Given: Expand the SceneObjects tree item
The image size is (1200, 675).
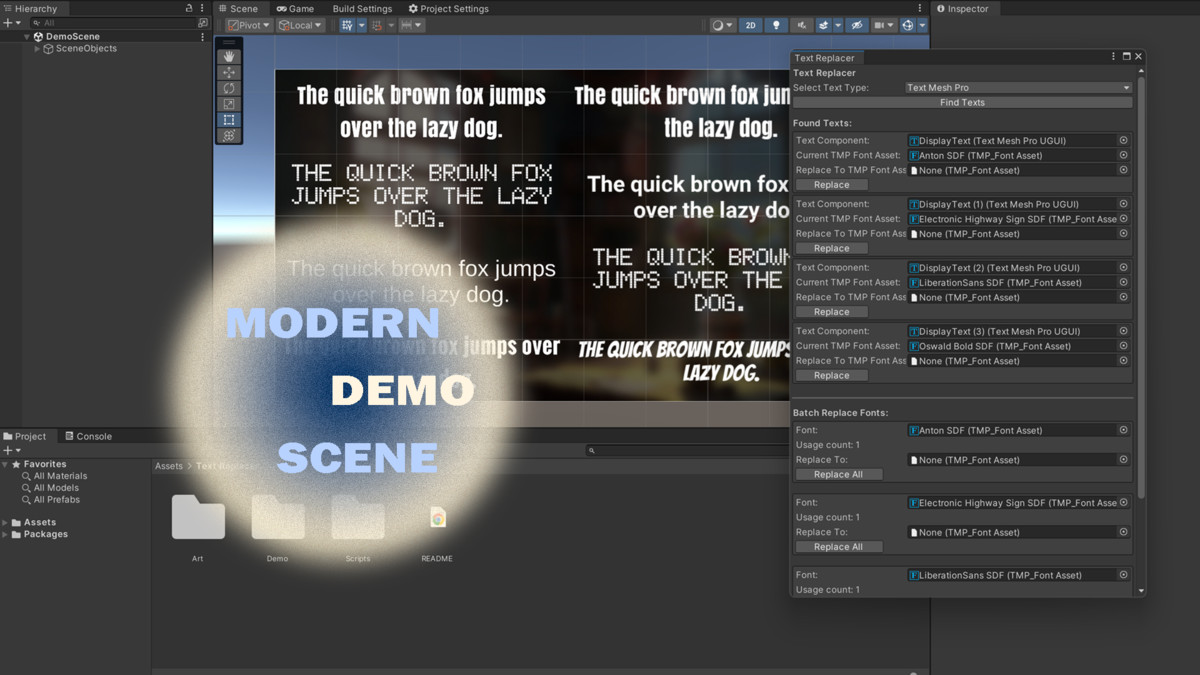Looking at the screenshot, I should point(38,48).
